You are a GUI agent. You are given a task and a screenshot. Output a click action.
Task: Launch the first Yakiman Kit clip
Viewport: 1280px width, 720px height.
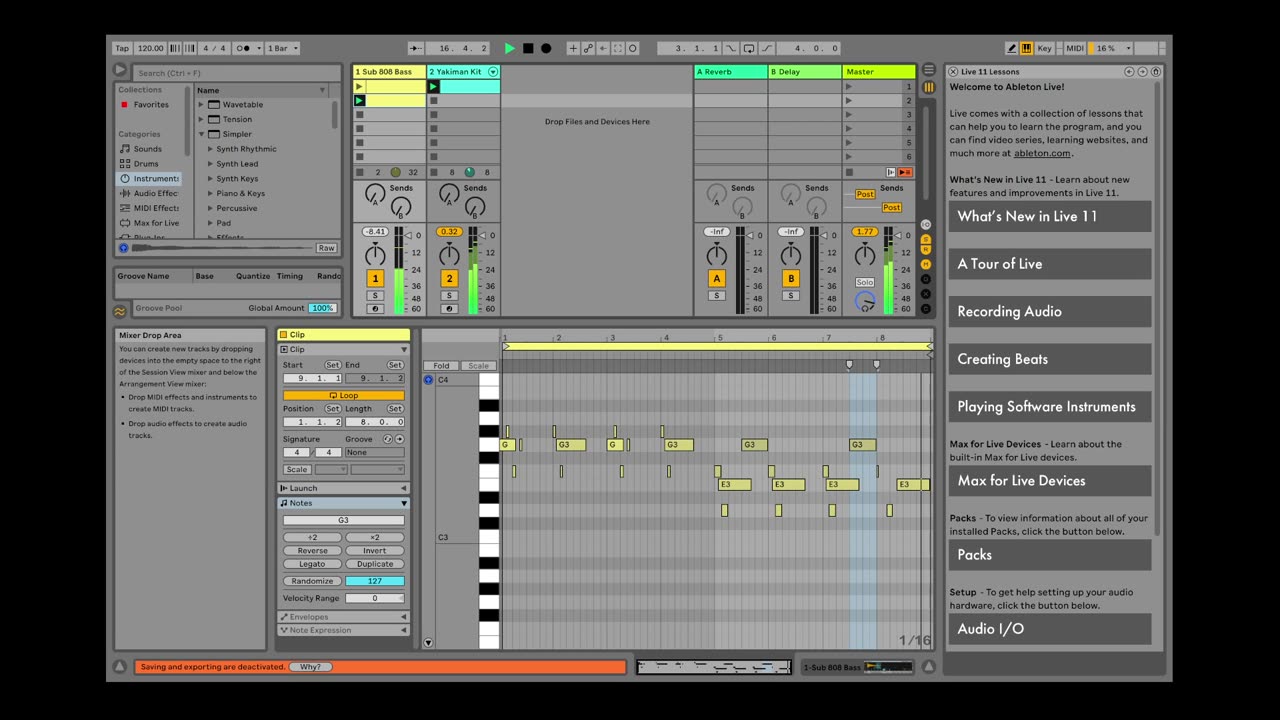pyautogui.click(x=433, y=87)
